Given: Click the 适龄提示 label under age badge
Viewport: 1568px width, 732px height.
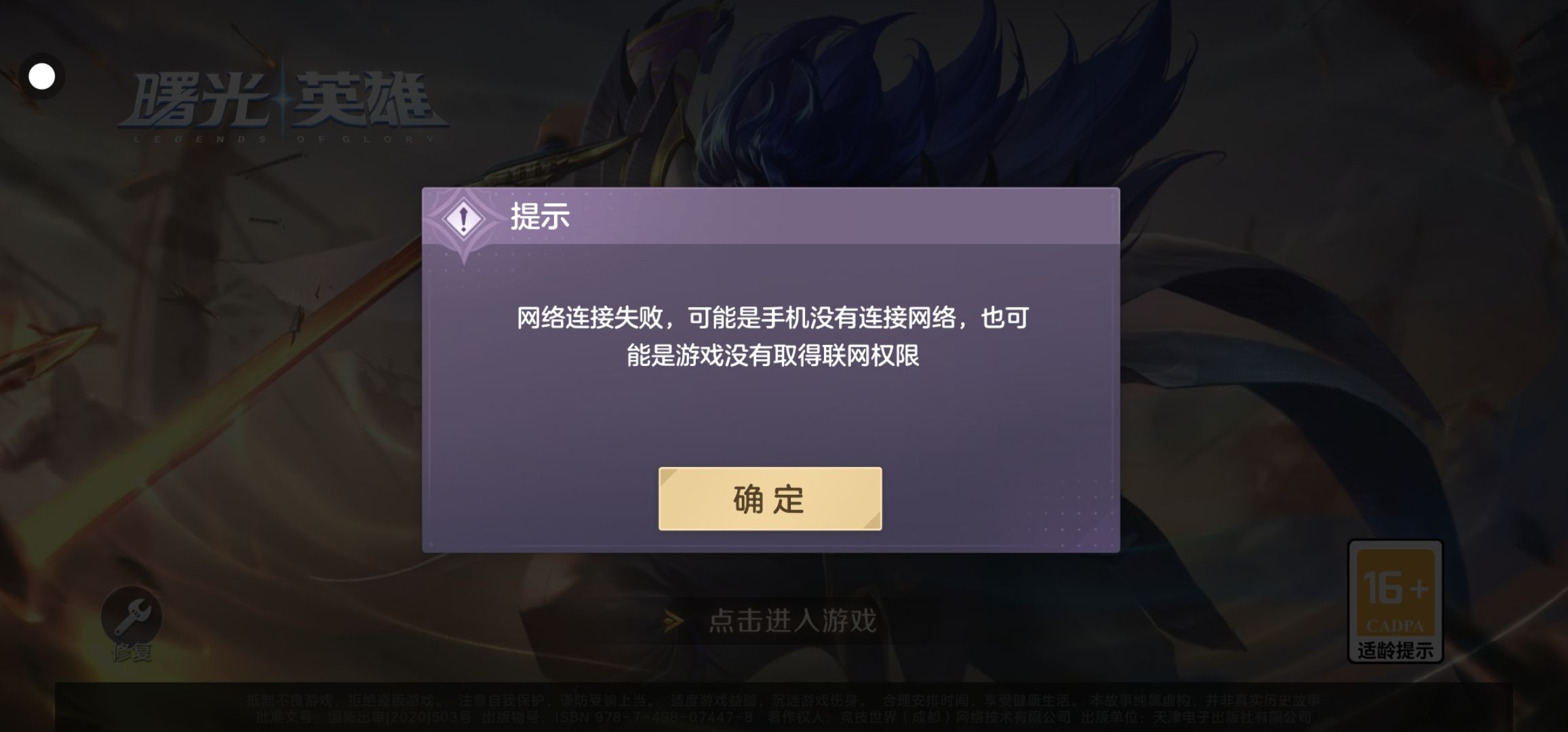Looking at the screenshot, I should click(1395, 651).
